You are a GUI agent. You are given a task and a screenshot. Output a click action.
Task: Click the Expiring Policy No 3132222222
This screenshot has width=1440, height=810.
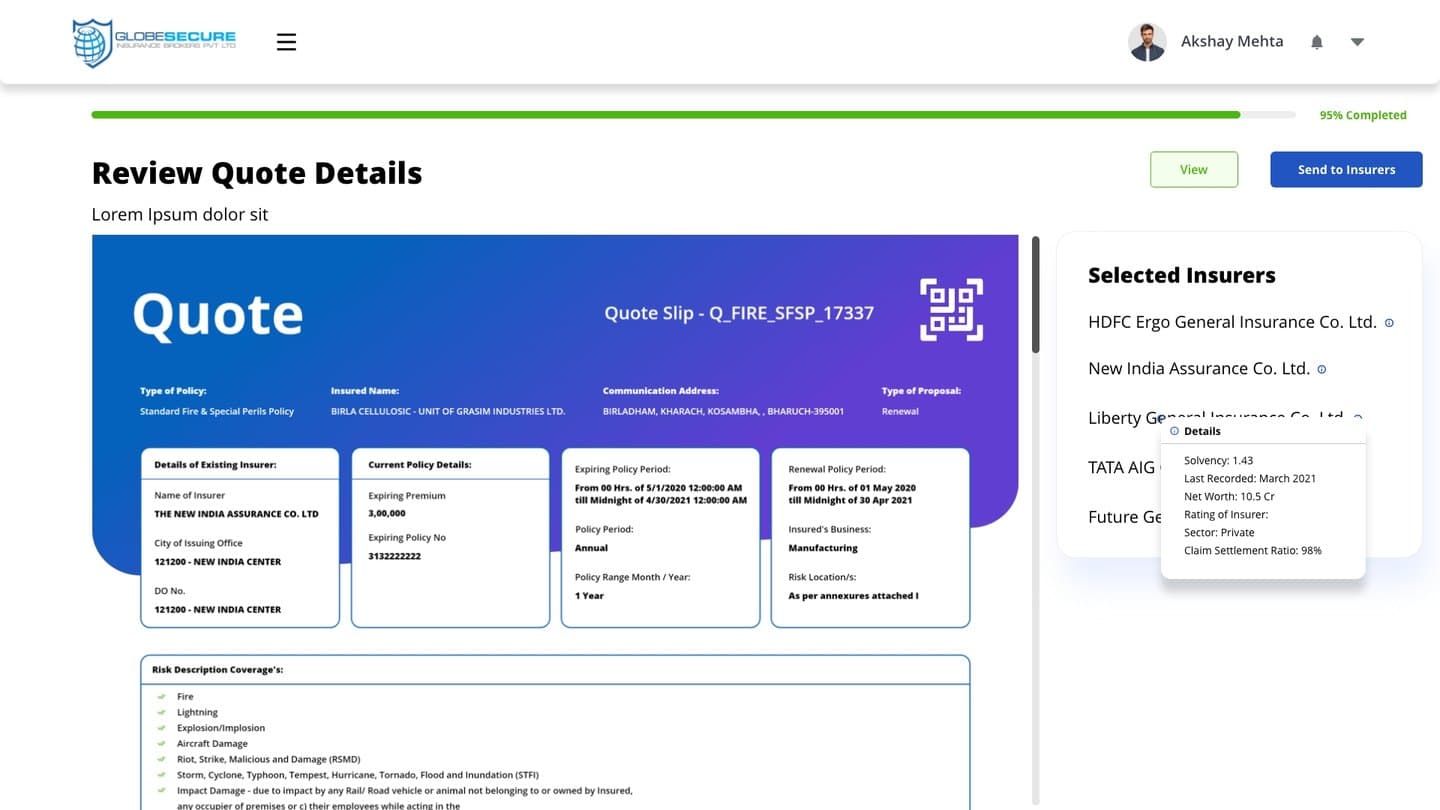click(394, 556)
